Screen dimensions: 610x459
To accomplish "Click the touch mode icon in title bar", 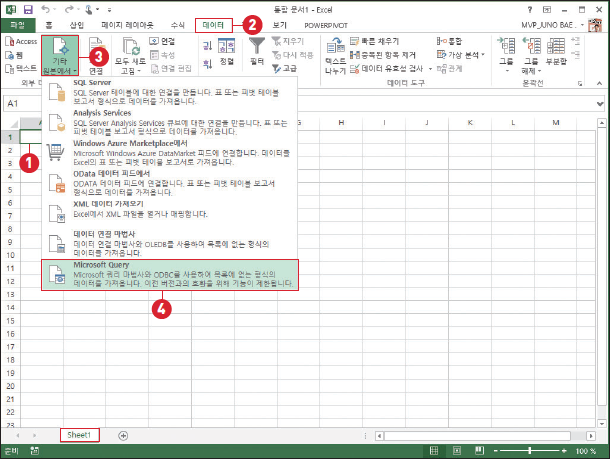I will [89, 9].
